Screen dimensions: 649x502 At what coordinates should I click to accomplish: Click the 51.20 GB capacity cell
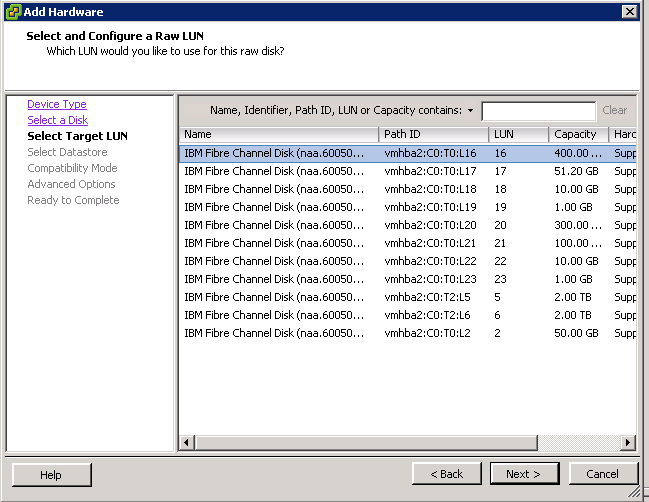pos(576,171)
